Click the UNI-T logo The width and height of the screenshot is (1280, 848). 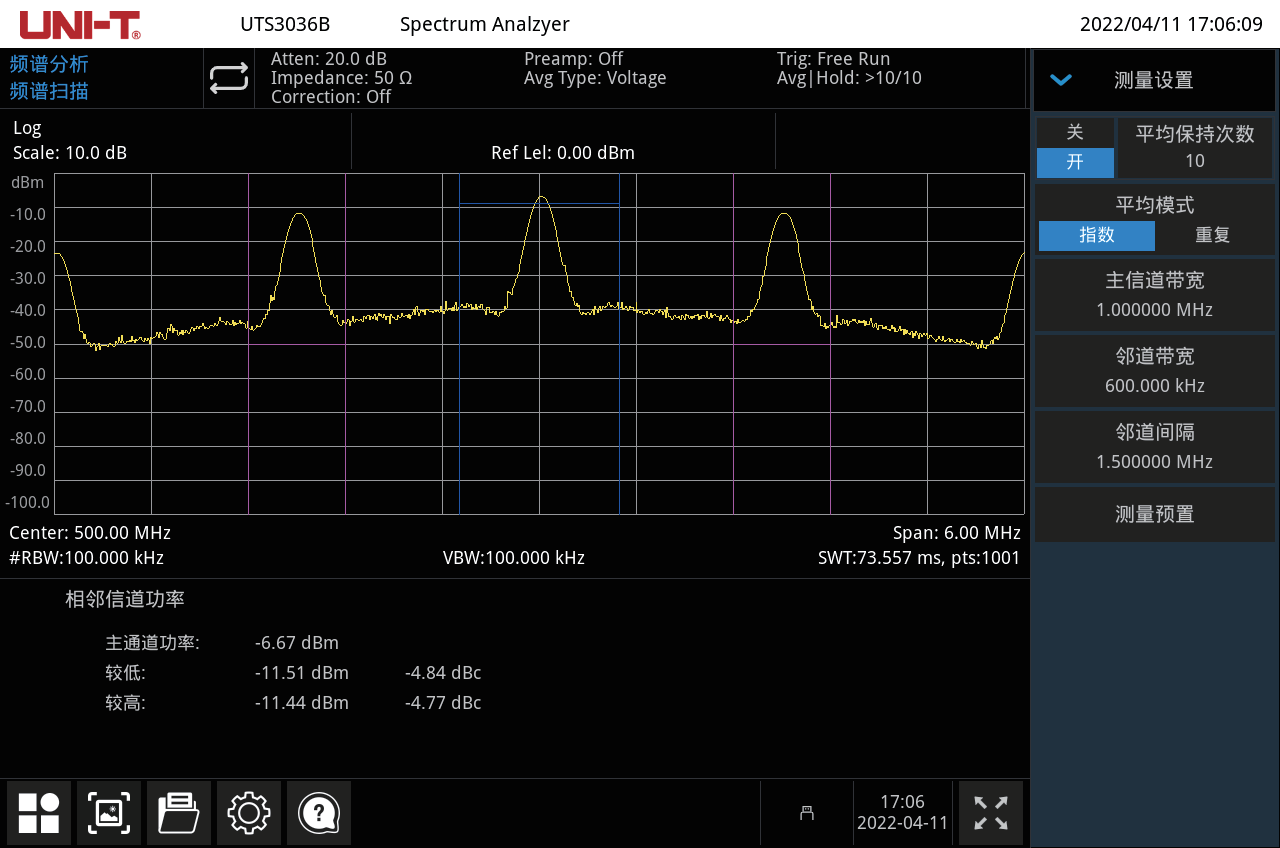click(80, 24)
